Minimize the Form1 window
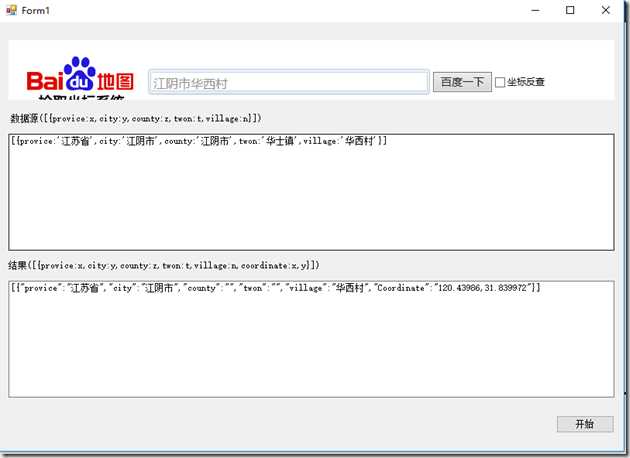This screenshot has height=458, width=630. 535,10
